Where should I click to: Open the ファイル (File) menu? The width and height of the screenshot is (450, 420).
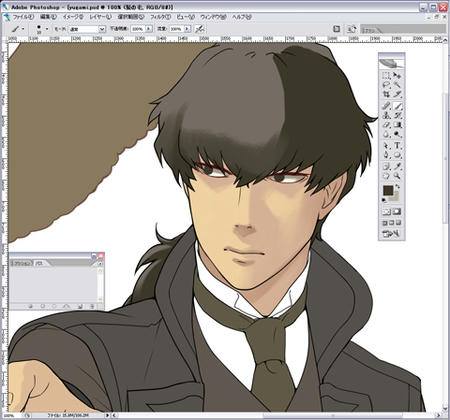(x=23, y=17)
